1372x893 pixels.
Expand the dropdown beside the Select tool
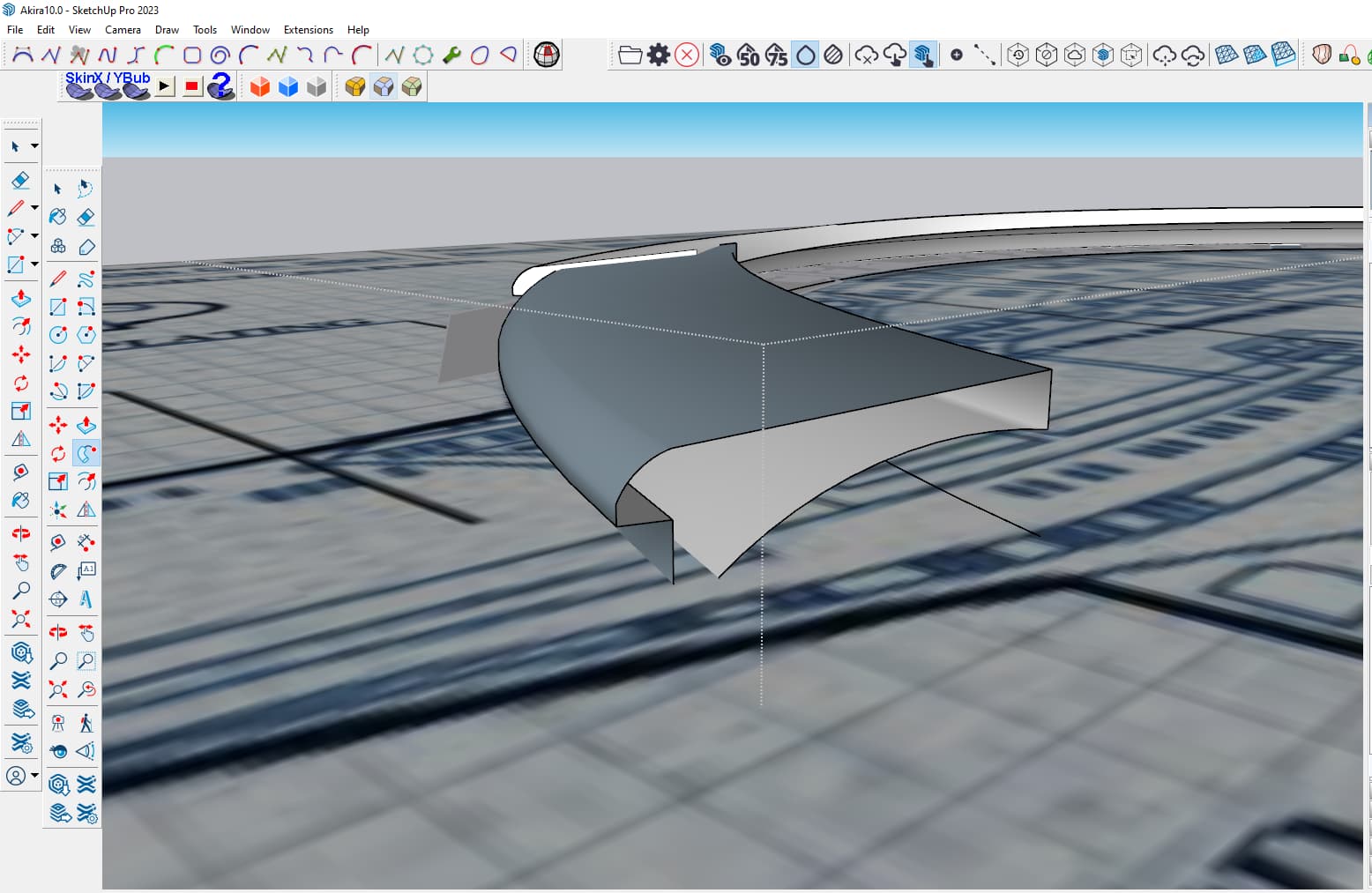point(34,146)
